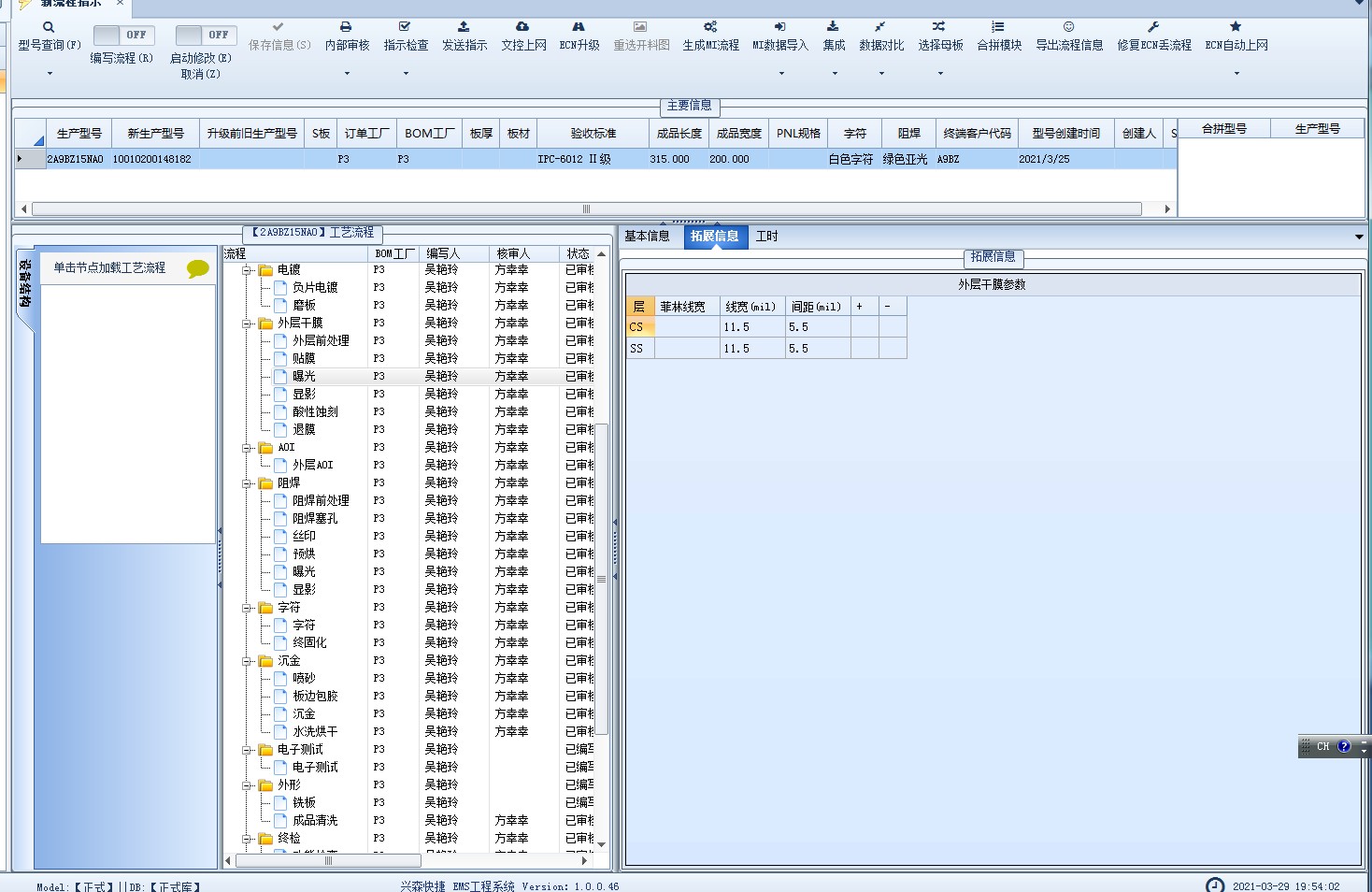Image resolution: width=1372 pixels, height=892 pixels.
Task: Switch to the 工时 tab
Action: point(766,237)
